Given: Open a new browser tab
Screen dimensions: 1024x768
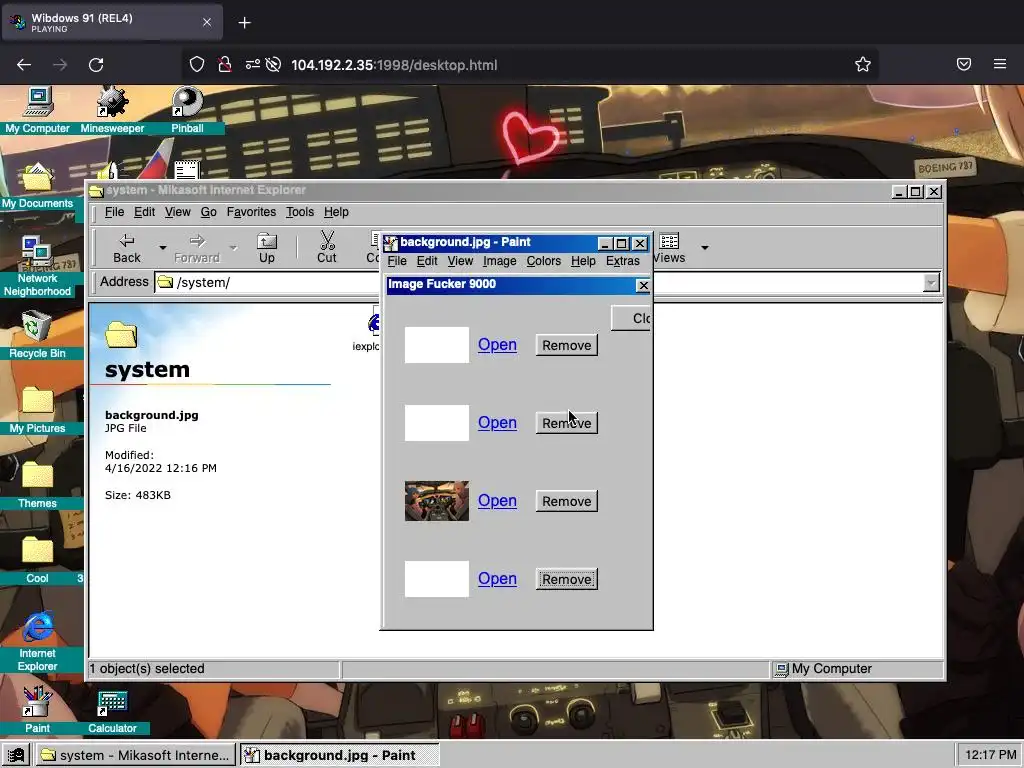Looking at the screenshot, I should coord(244,23).
